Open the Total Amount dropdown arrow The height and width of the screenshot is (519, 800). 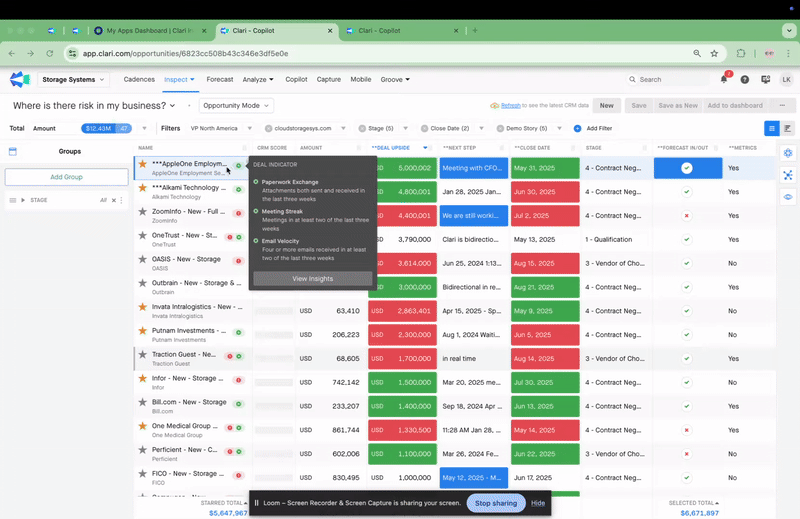coord(144,129)
